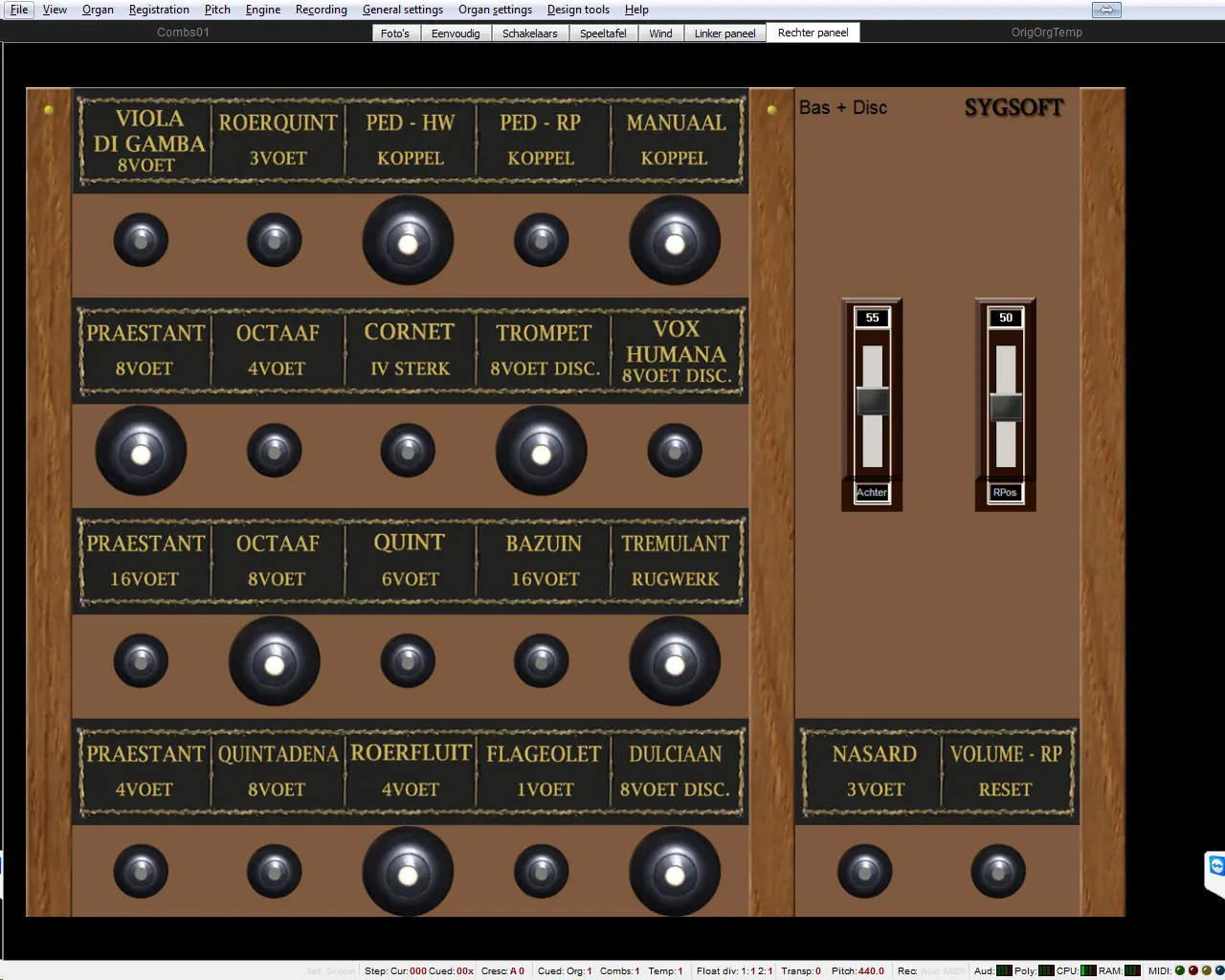Pull the Viola di Gamba 8voet stop knob
Viewport: 1225px width, 980px height.
[142, 240]
